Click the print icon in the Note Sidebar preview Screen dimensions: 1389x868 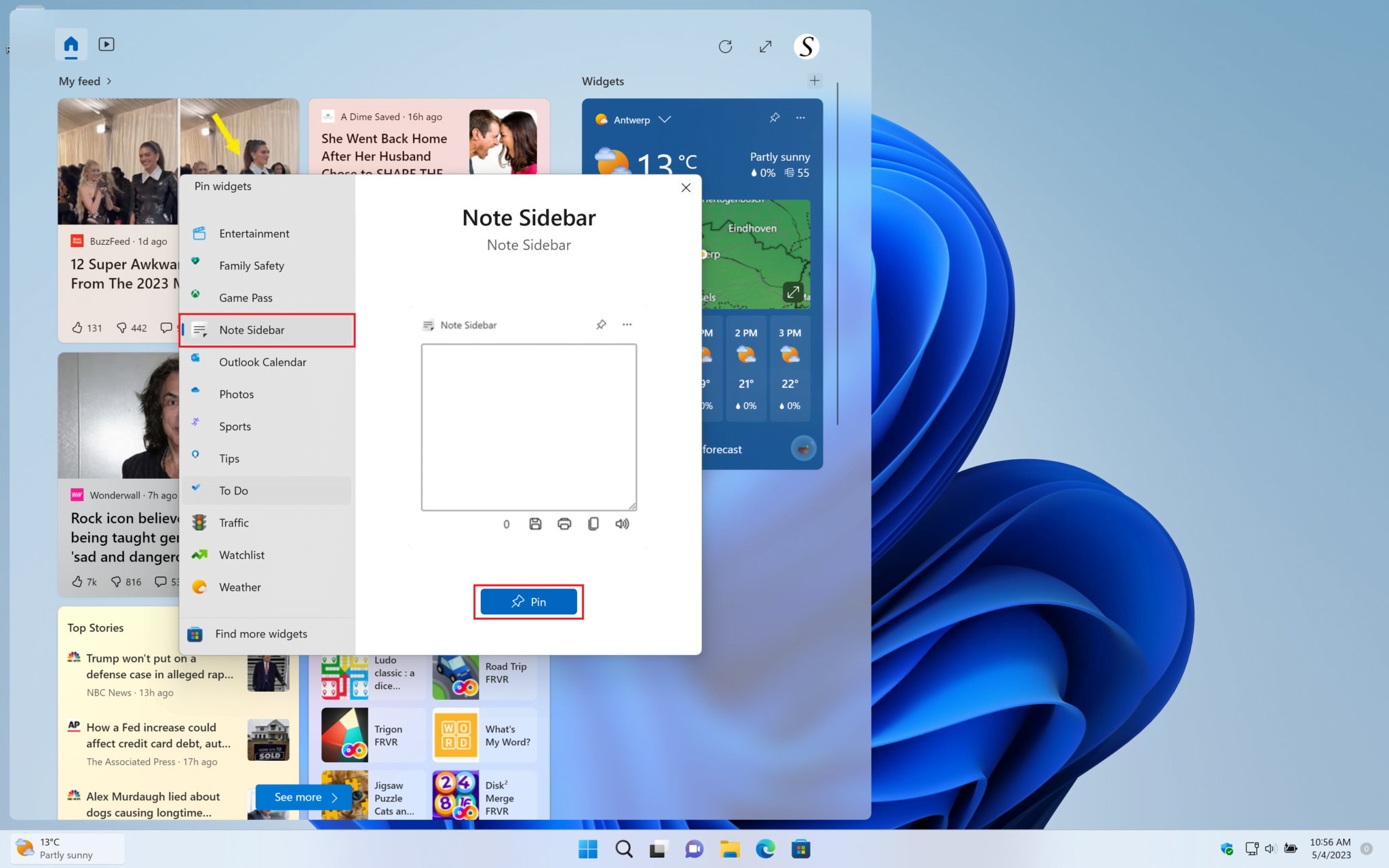tap(564, 524)
